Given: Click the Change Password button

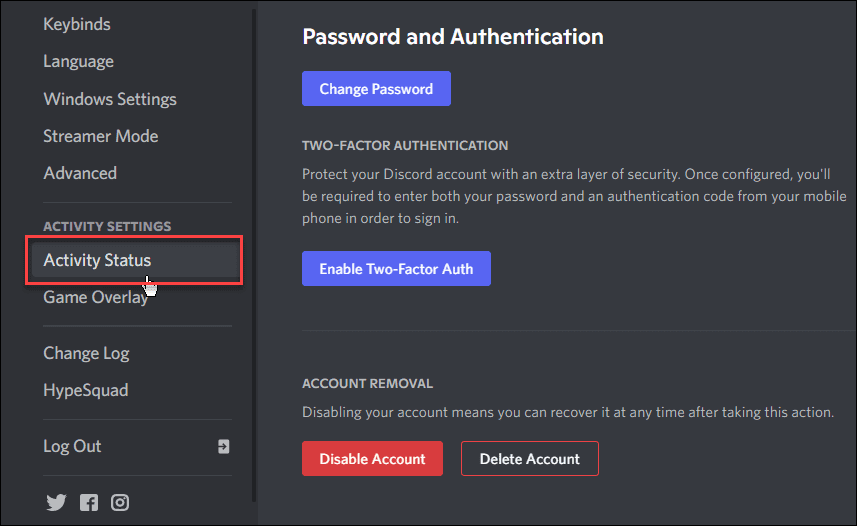Looking at the screenshot, I should click(376, 89).
